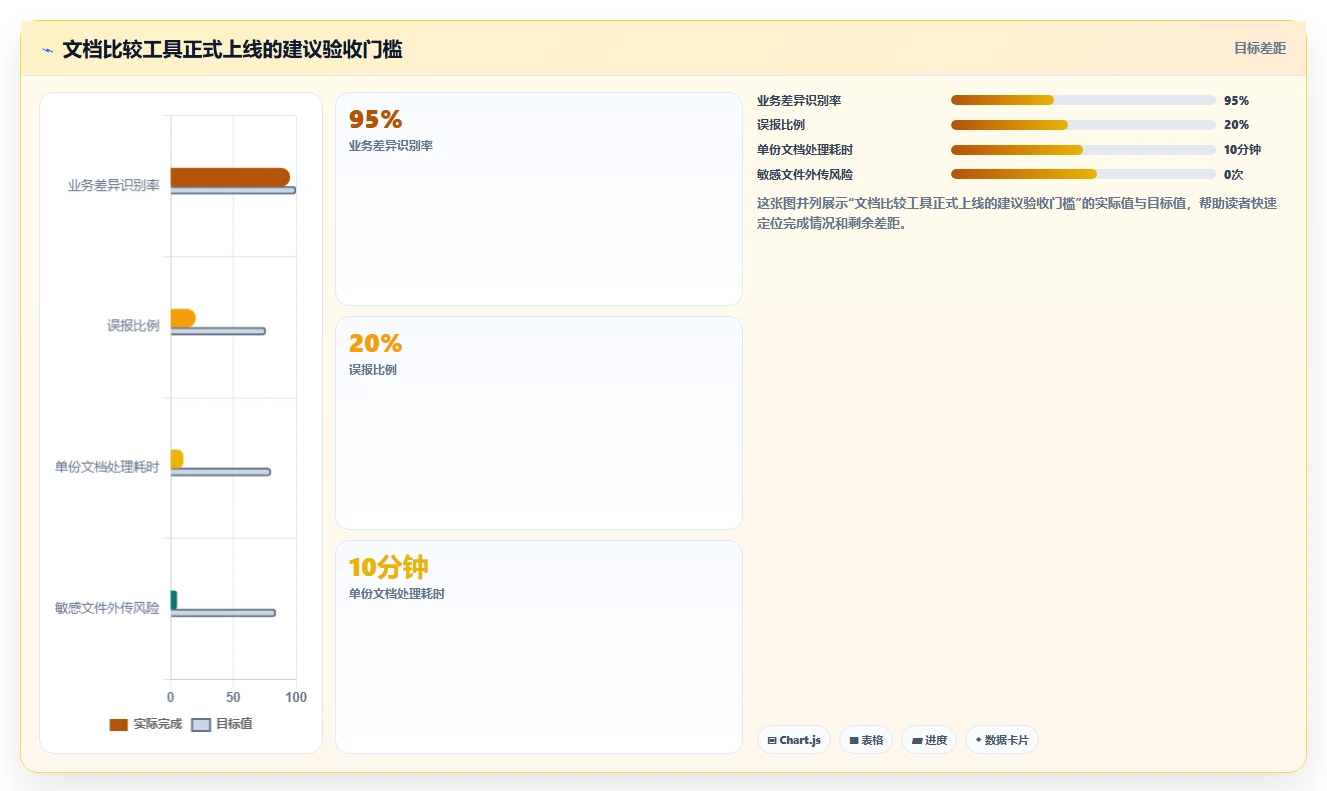
Task: Click the 业务差异识别率 label in progress list
Action: tap(799, 100)
